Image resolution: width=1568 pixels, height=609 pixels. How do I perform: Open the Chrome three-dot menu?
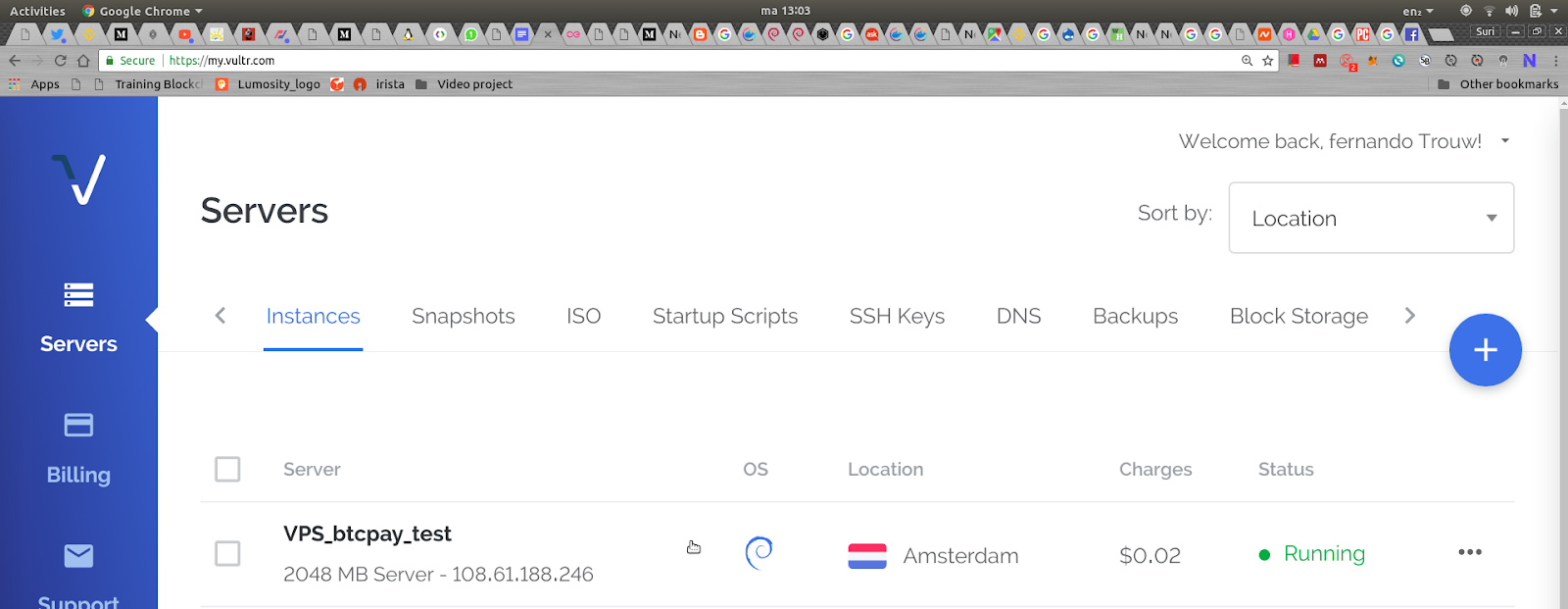tap(1555, 61)
